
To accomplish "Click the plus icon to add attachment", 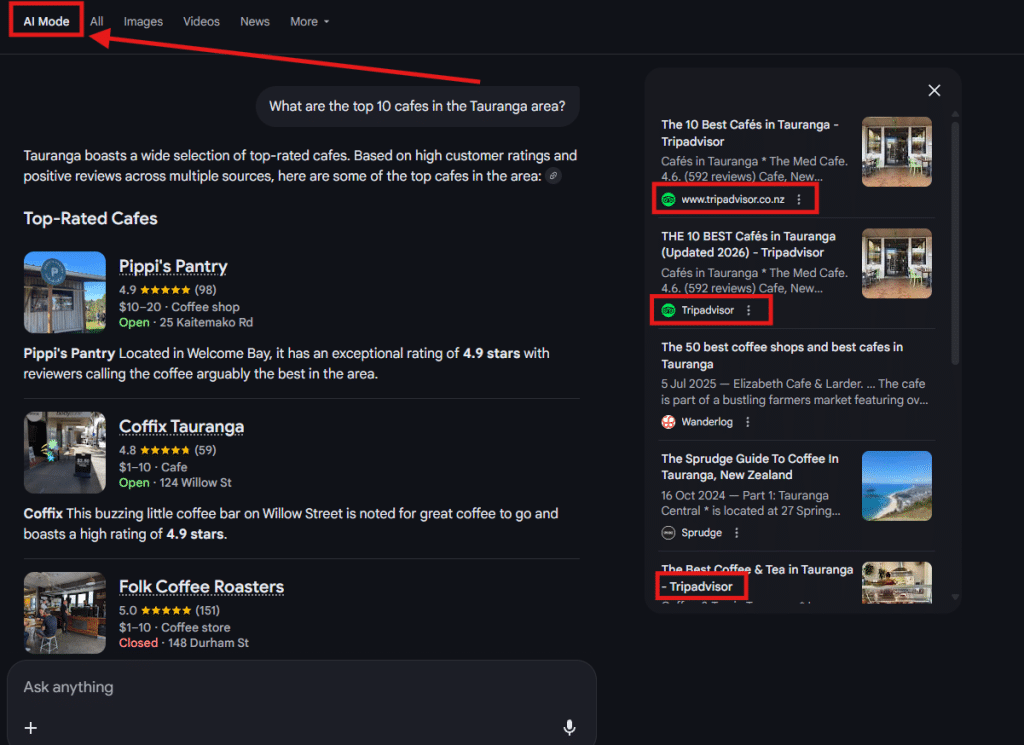I will [x=31, y=727].
